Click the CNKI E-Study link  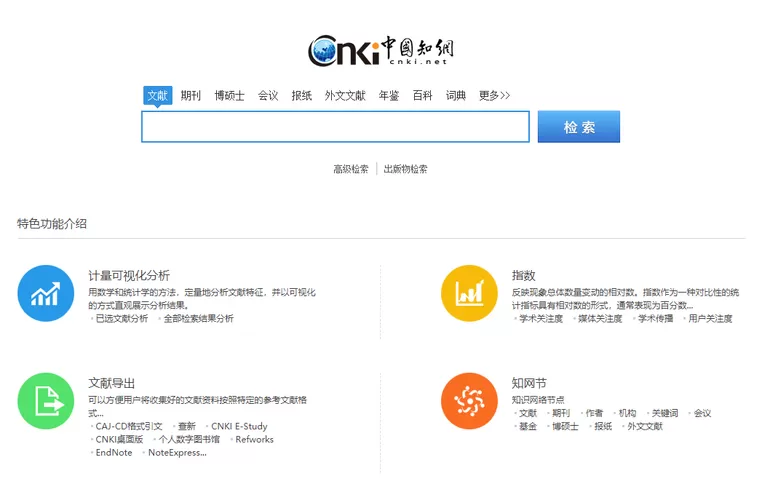tap(239, 427)
